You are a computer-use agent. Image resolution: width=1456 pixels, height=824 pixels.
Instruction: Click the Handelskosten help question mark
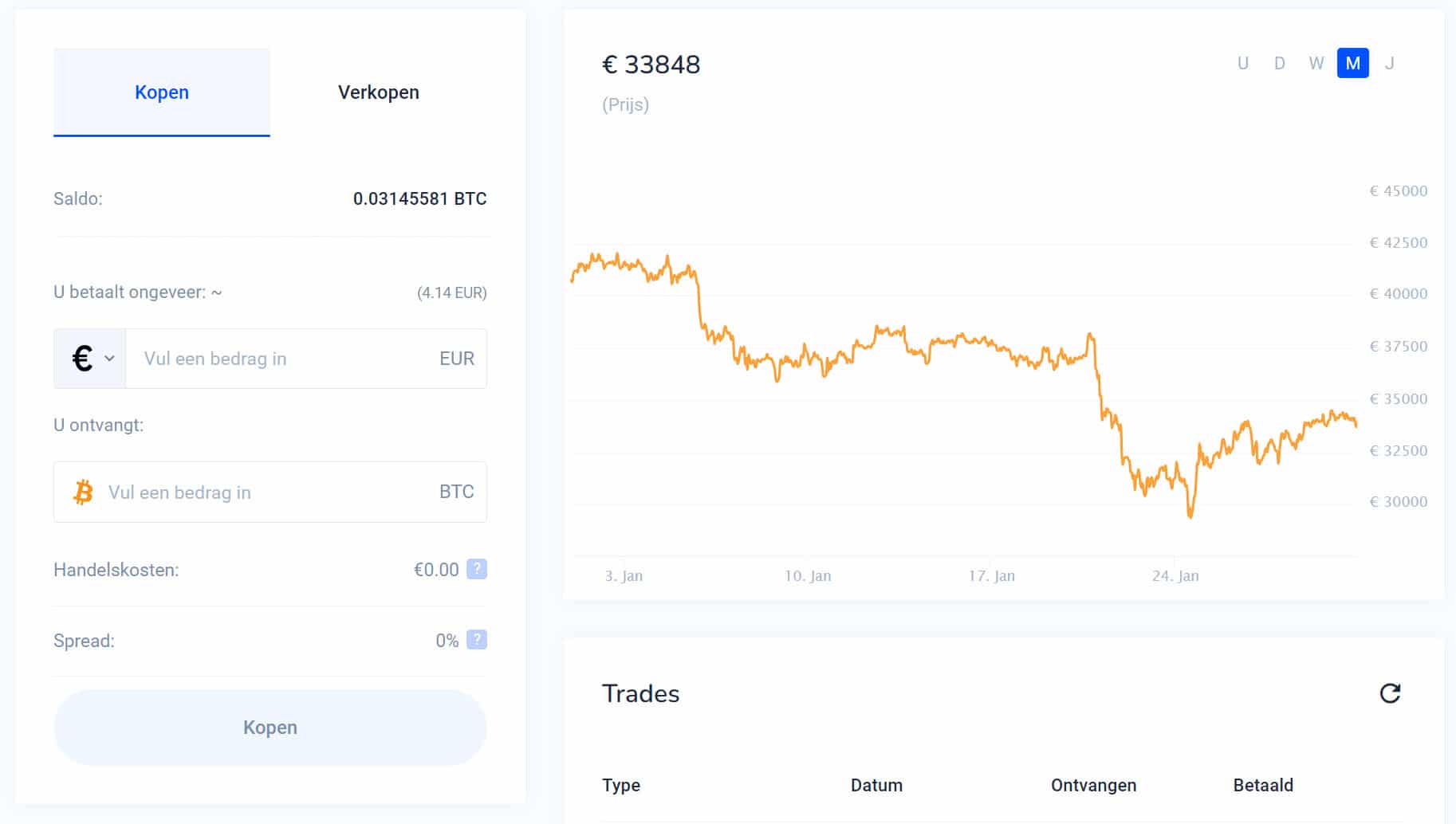pyautogui.click(x=476, y=569)
